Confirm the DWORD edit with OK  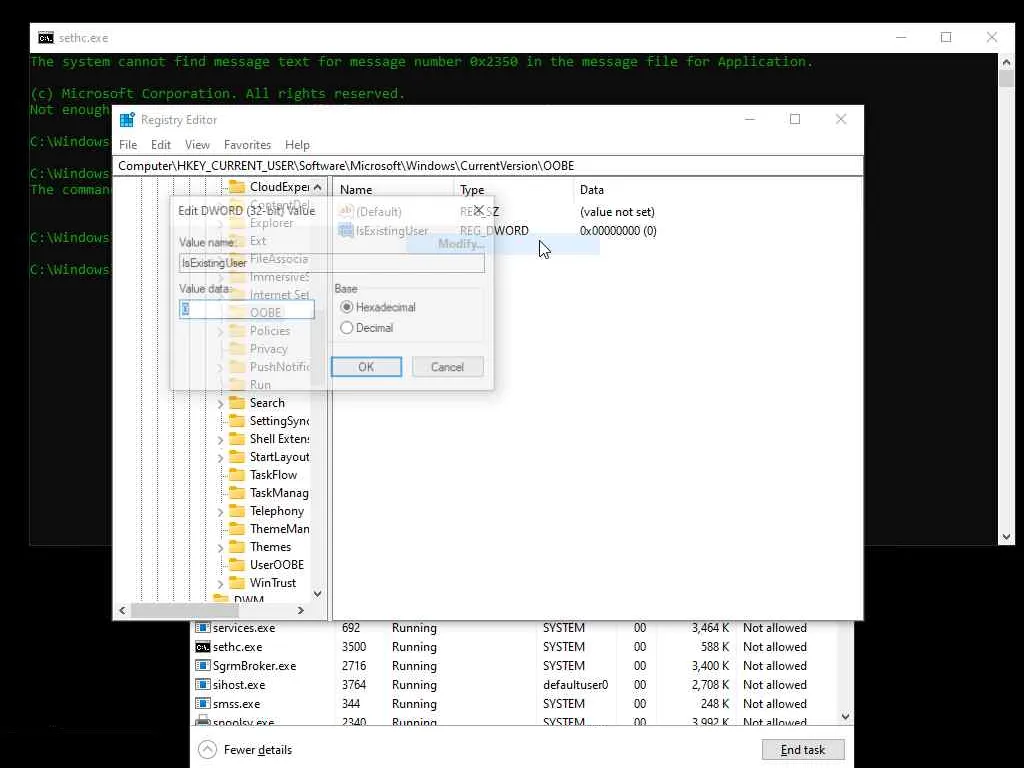click(366, 367)
